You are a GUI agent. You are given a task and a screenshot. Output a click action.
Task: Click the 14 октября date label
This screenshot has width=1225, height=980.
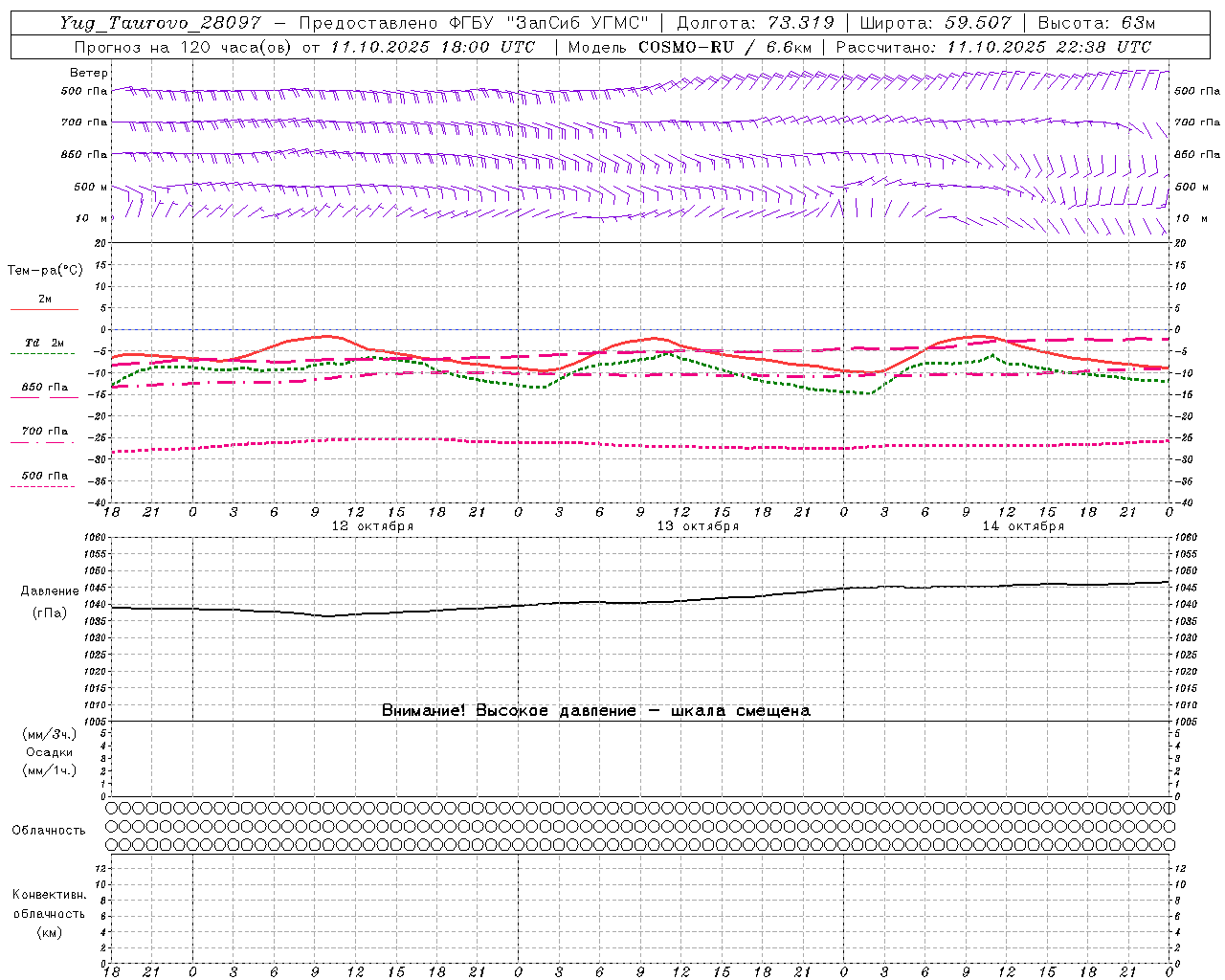1023,526
